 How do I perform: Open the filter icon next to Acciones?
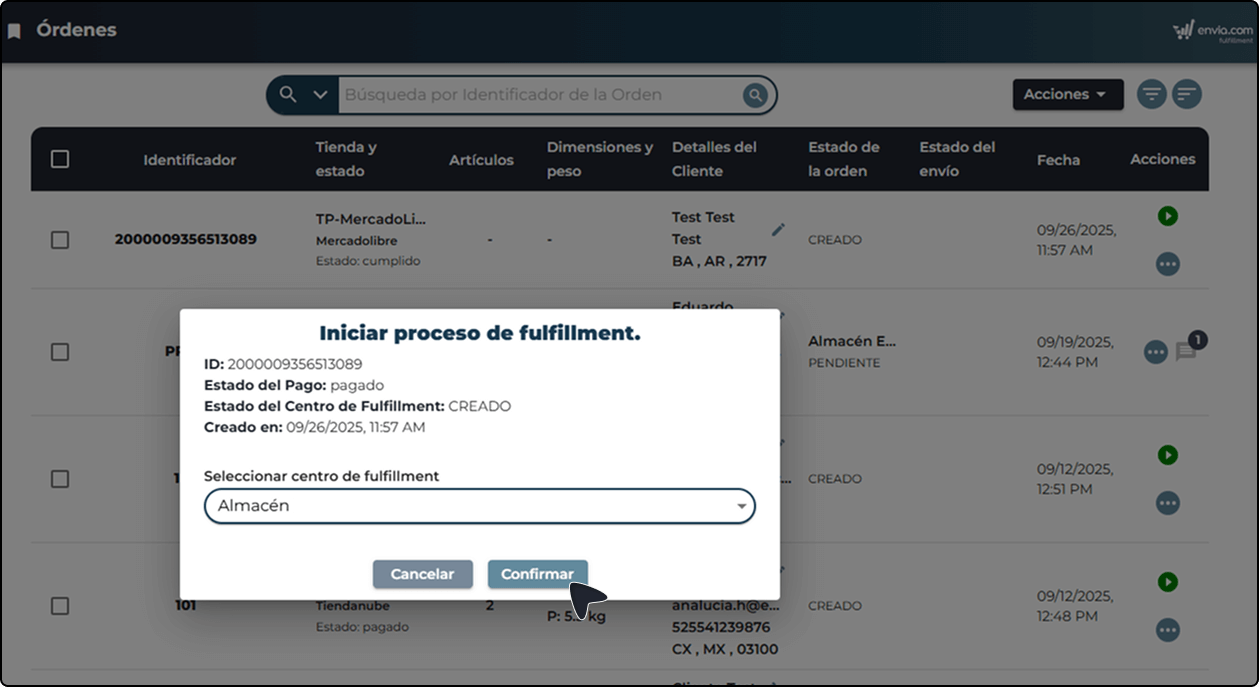pyautogui.click(x=1151, y=95)
